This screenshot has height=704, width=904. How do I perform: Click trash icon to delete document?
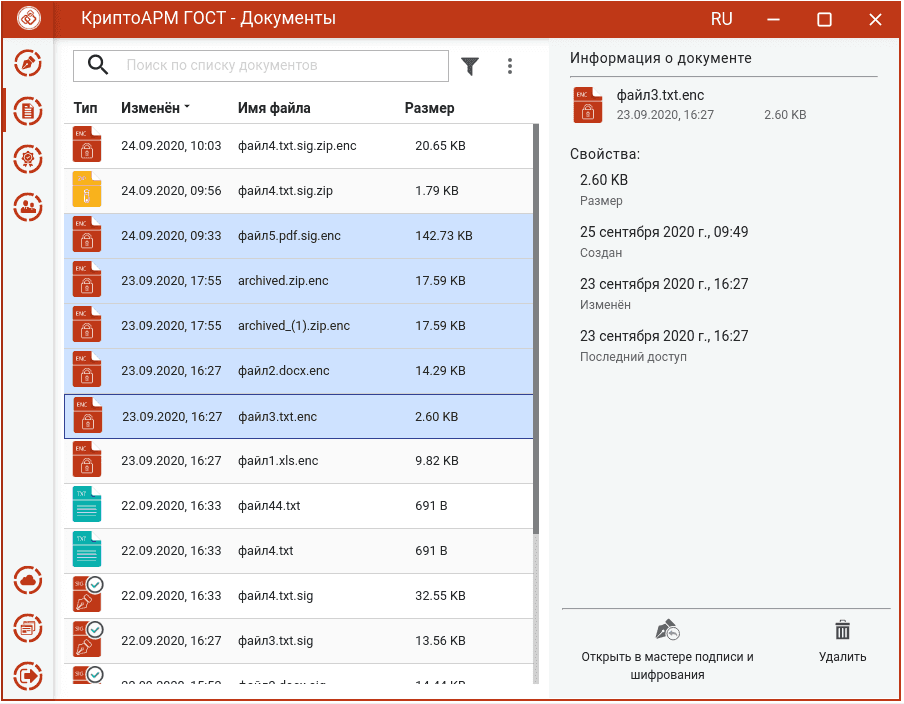click(x=842, y=630)
